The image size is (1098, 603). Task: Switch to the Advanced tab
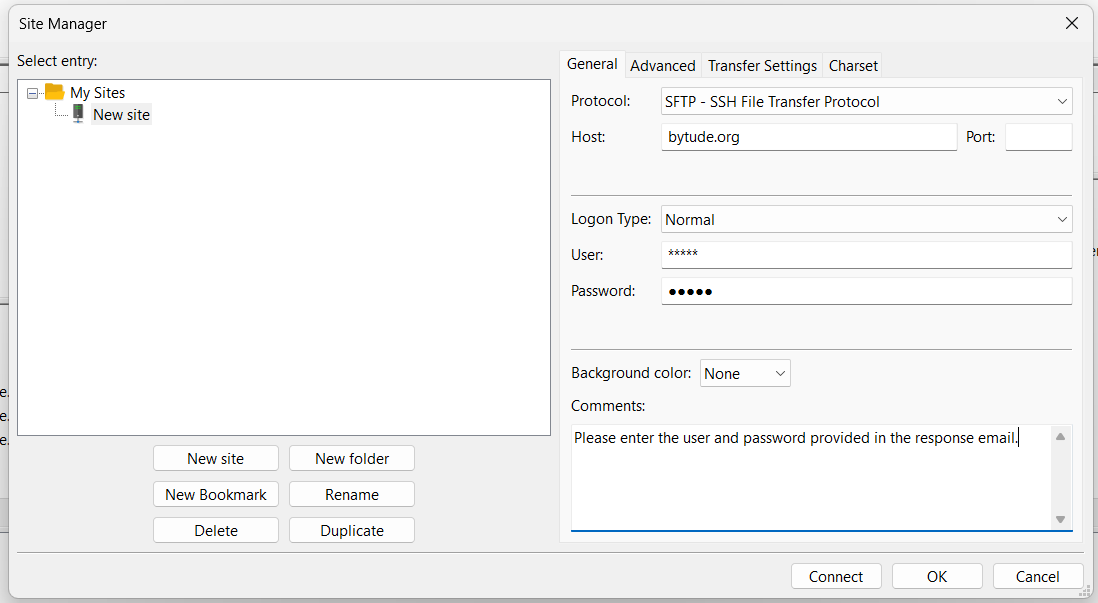point(662,65)
